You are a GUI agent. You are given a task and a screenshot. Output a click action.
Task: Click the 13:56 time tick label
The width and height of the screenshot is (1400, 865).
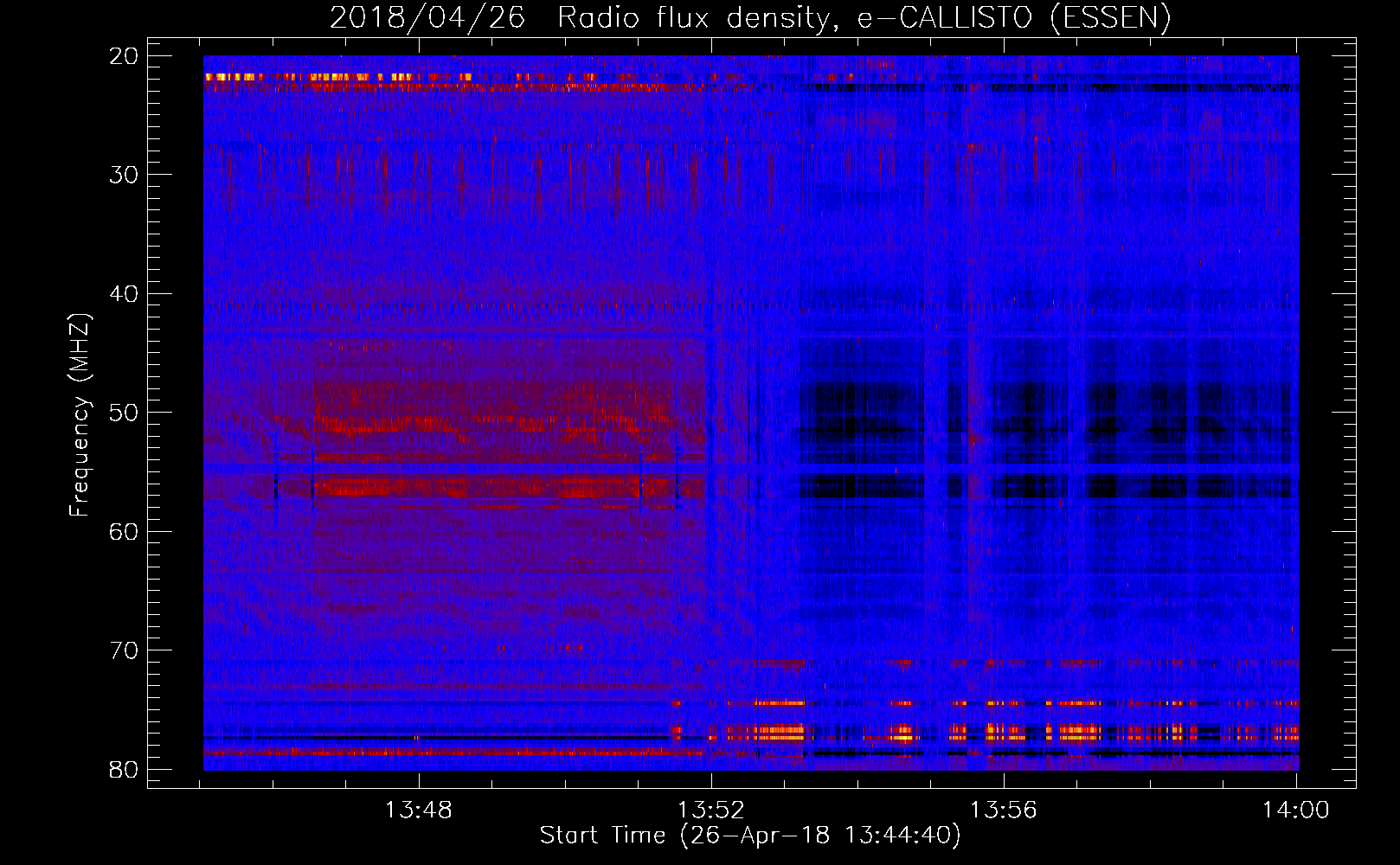1004,810
